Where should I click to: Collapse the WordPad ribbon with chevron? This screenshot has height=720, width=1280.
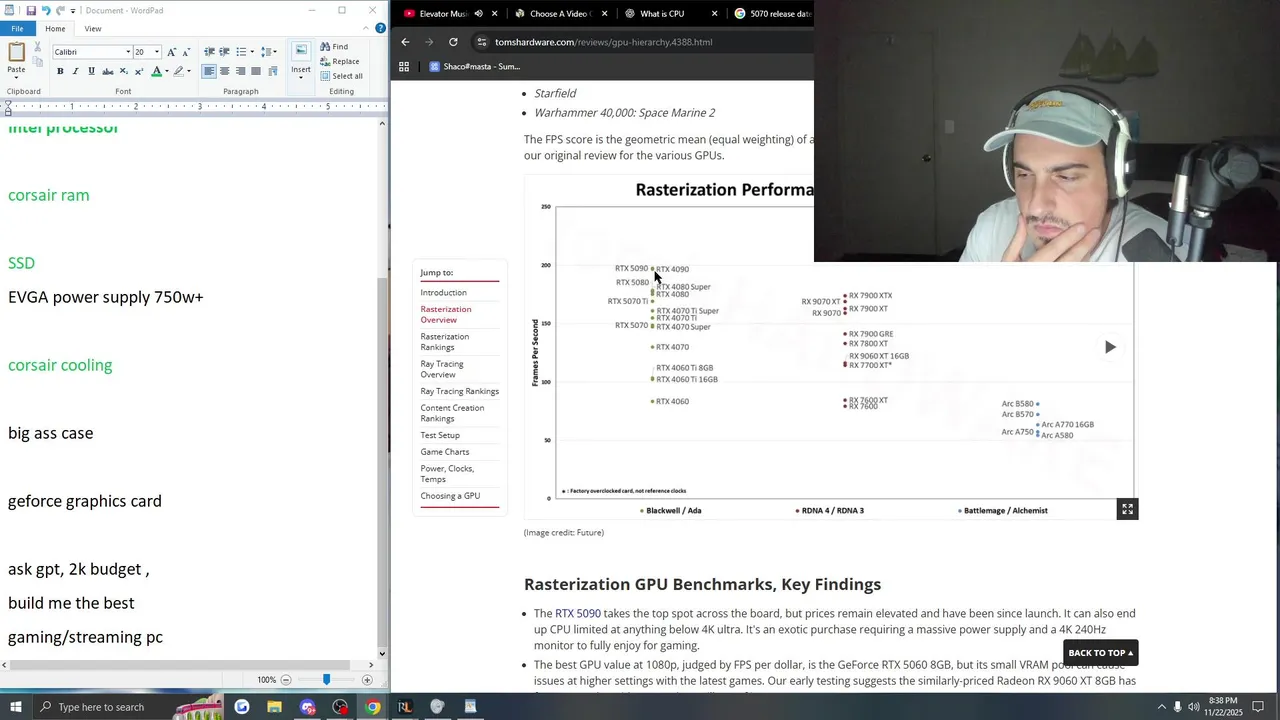367,28
